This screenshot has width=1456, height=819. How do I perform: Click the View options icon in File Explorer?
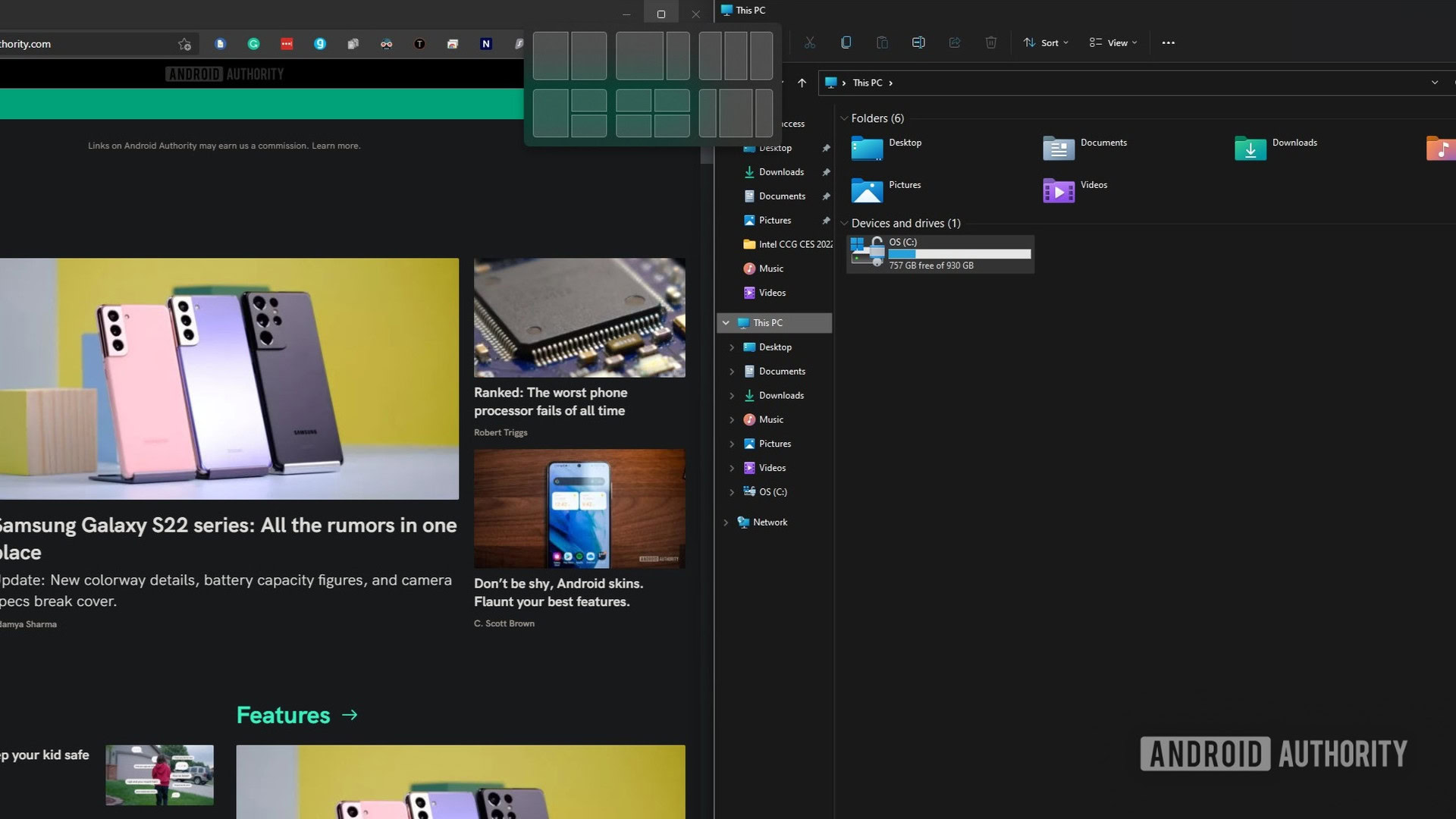pyautogui.click(x=1113, y=42)
